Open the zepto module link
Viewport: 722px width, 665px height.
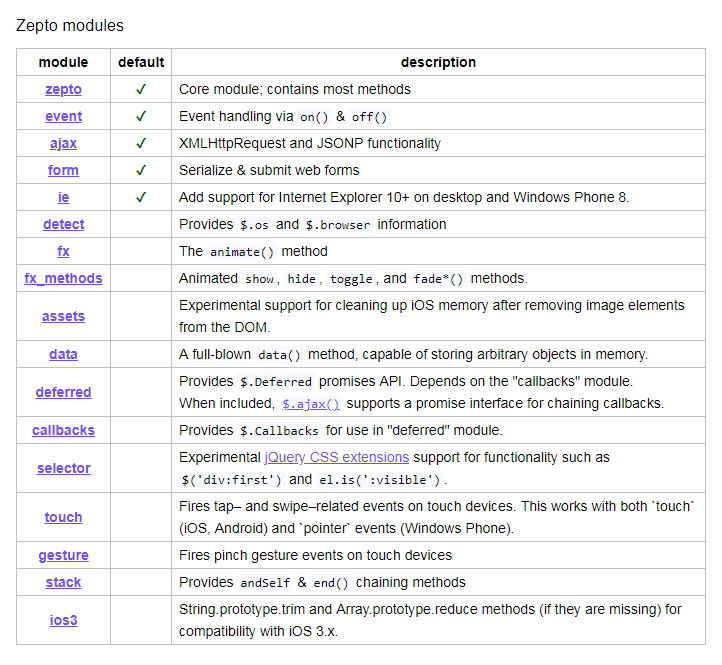click(63, 89)
